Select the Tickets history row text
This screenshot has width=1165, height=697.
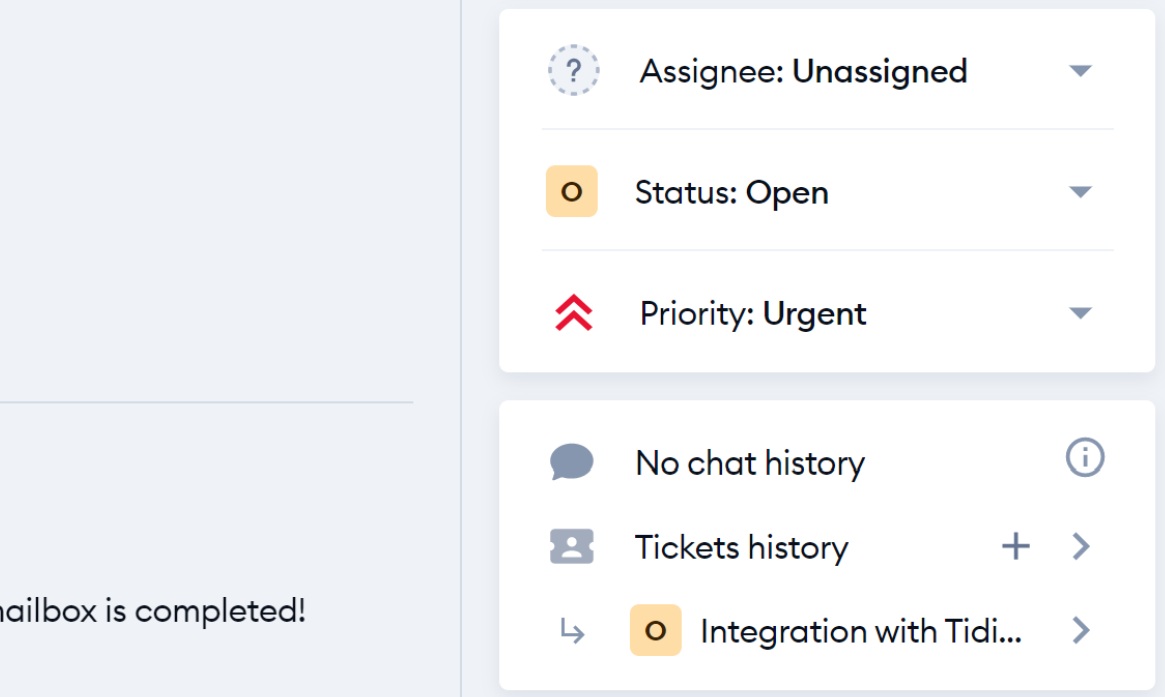(x=741, y=547)
